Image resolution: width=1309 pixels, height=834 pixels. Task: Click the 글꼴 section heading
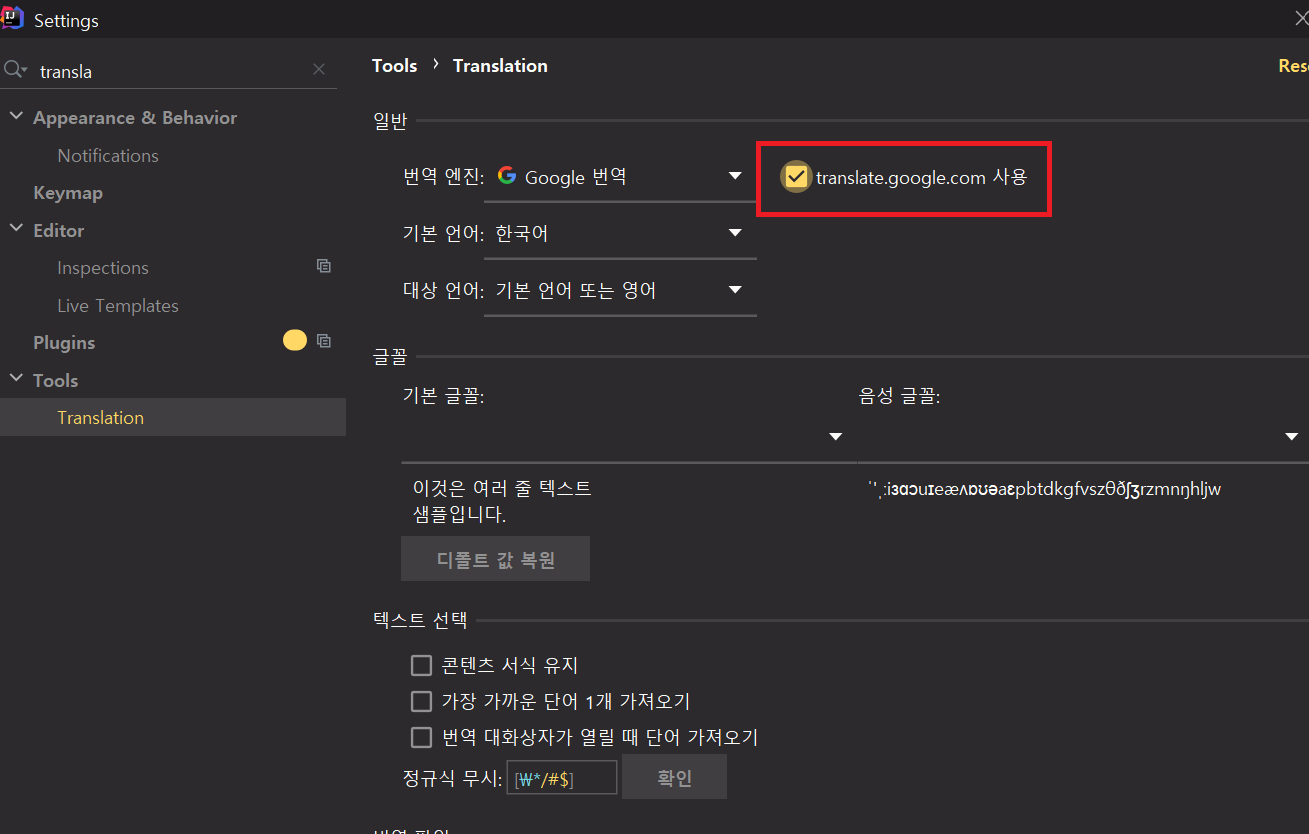[390, 358]
